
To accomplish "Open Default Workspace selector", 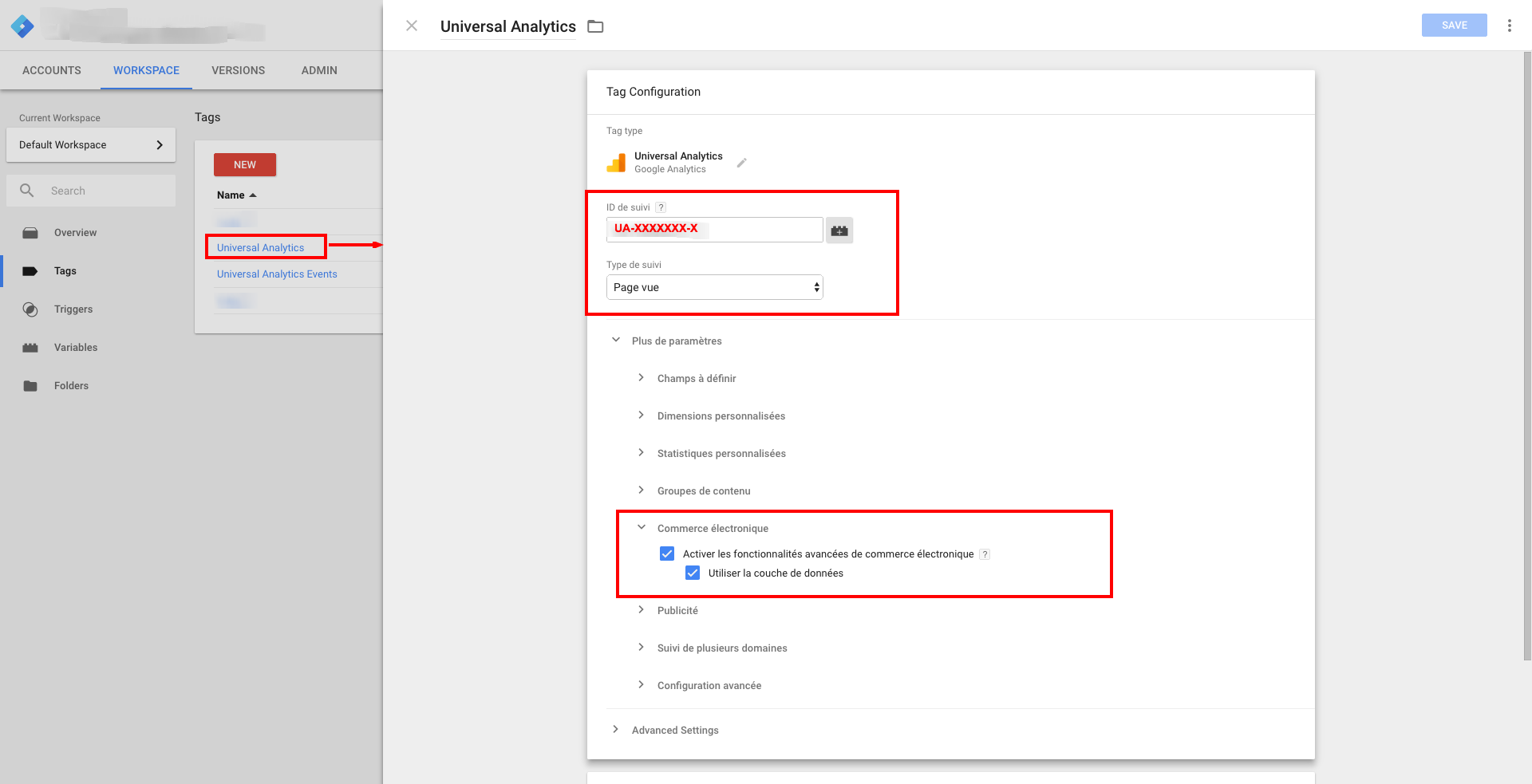I will tap(91, 145).
